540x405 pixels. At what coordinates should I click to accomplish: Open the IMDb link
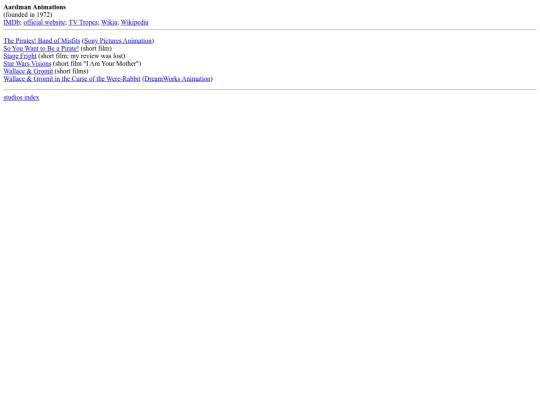point(12,22)
